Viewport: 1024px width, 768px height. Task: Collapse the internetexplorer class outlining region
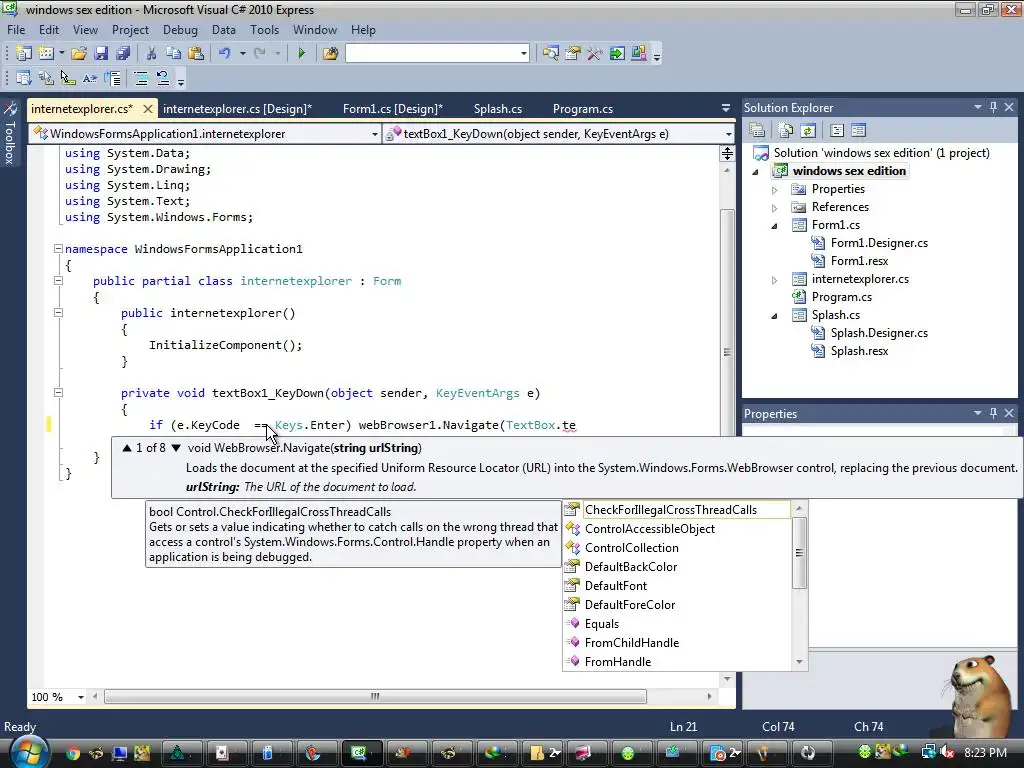click(x=58, y=281)
